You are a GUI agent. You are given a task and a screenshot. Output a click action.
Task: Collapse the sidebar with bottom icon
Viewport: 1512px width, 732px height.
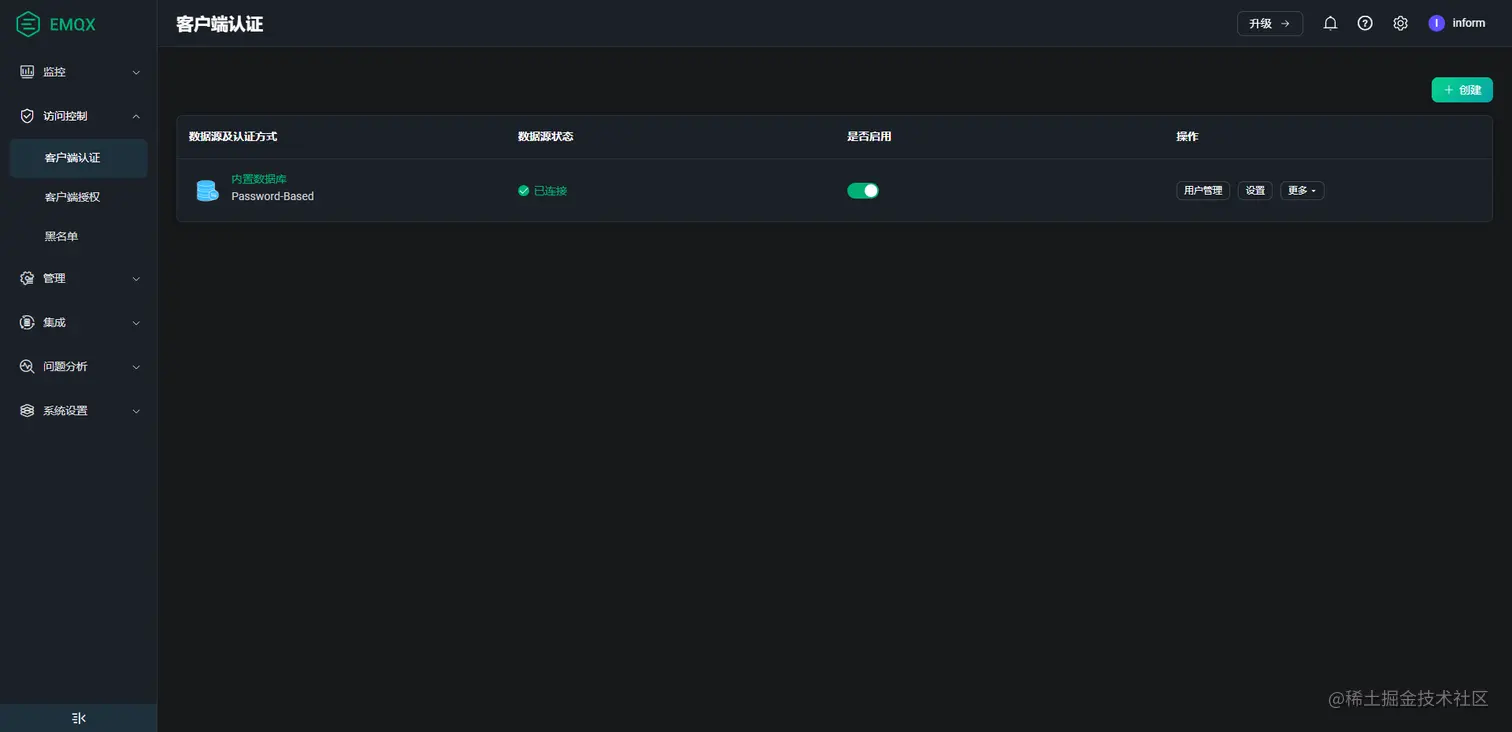coord(79,718)
